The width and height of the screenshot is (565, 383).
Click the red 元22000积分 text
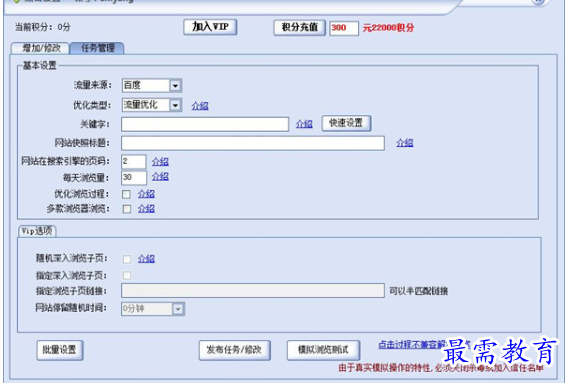pyautogui.click(x=388, y=28)
